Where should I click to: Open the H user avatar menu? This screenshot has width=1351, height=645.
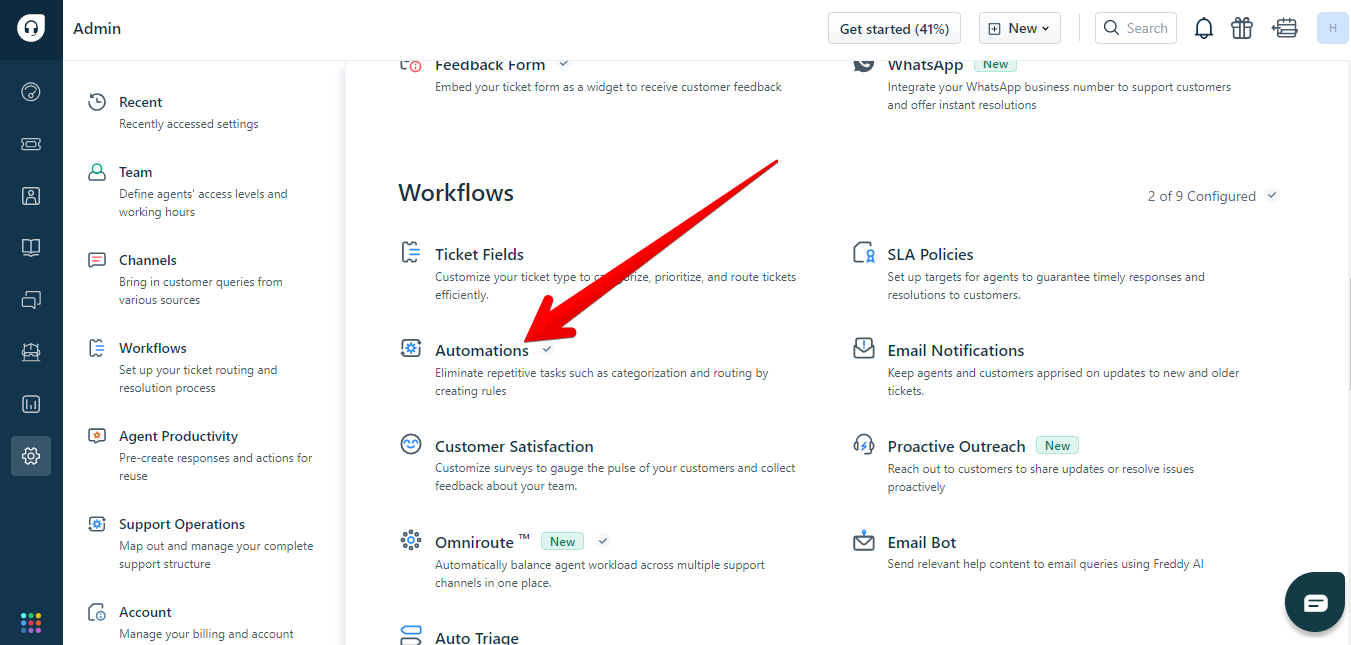[x=1333, y=28]
